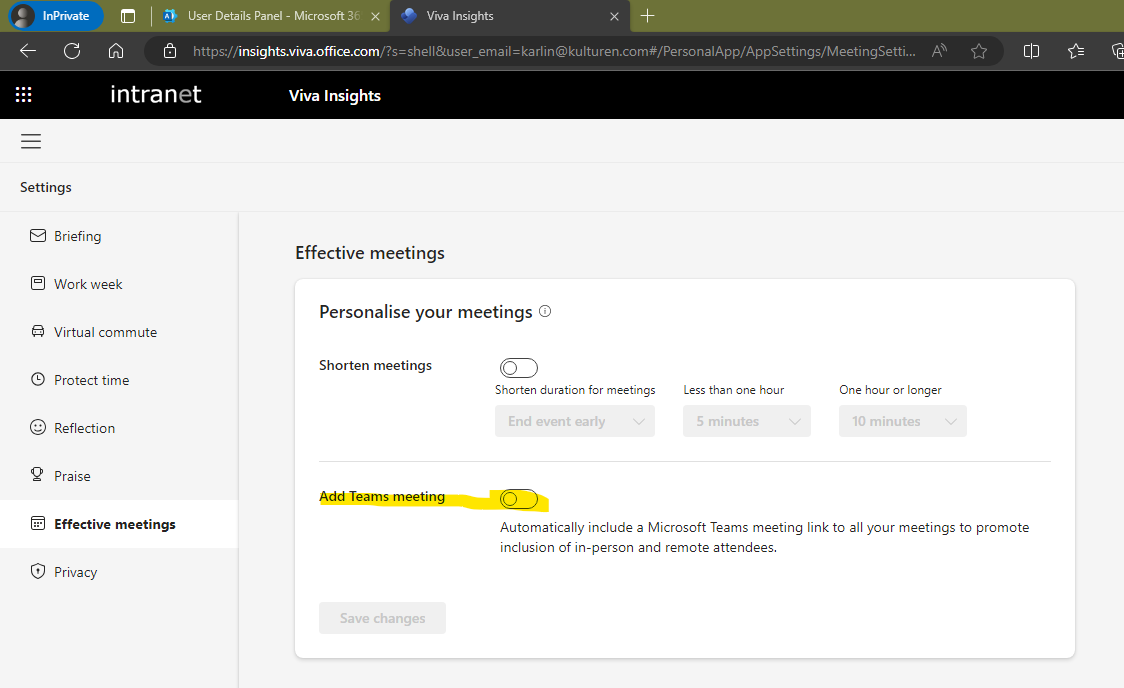Image resolution: width=1124 pixels, height=688 pixels.
Task: Open the 10 minutes dropdown
Action: pyautogui.click(x=903, y=421)
